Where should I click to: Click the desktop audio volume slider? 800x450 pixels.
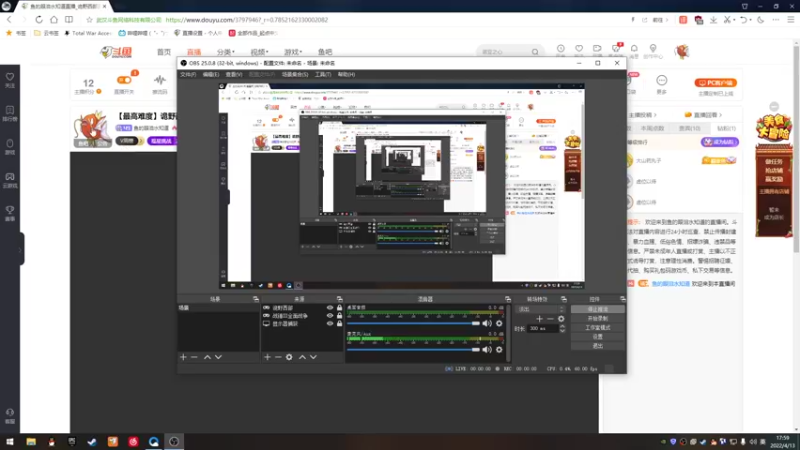(x=413, y=323)
